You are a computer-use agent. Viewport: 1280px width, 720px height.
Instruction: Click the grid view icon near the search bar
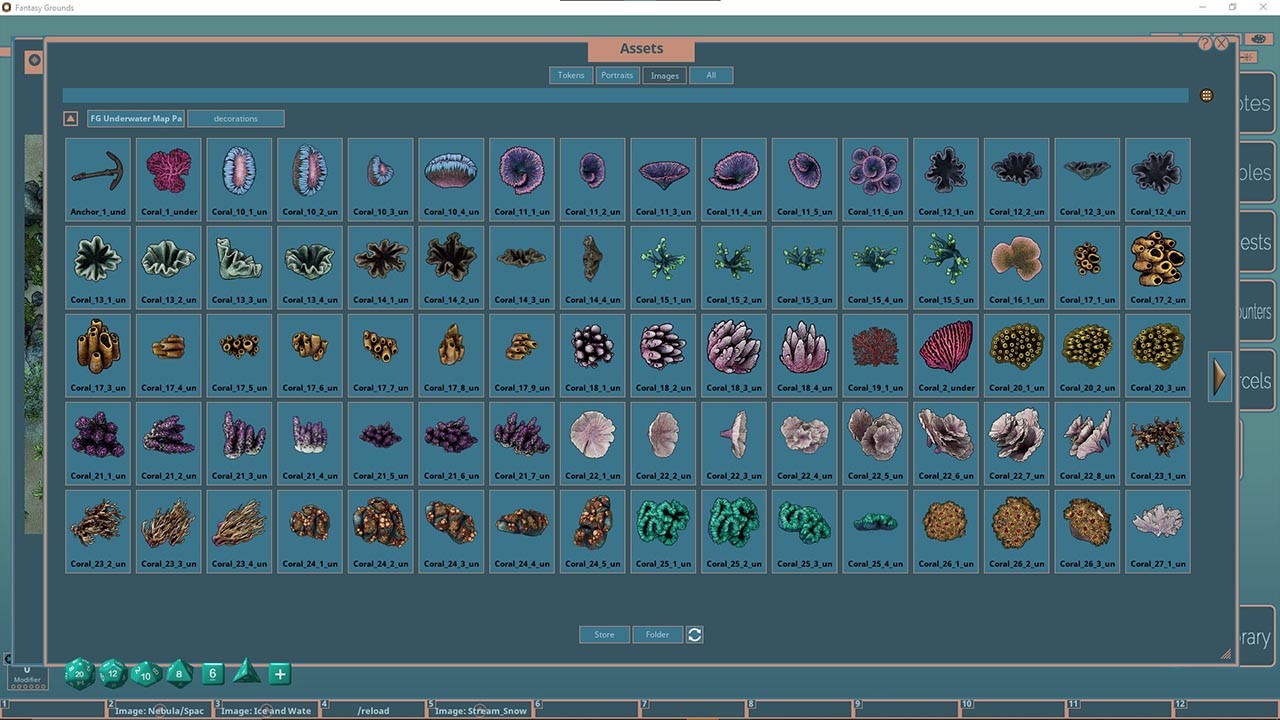pos(1206,95)
